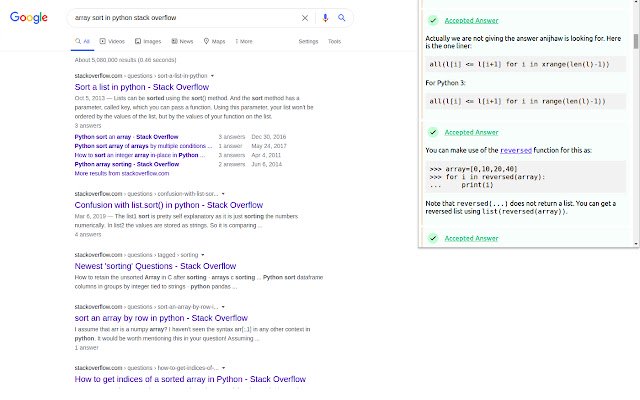640x400 pixels.
Task: Click the xrange one-liner code block
Action: pos(525,64)
